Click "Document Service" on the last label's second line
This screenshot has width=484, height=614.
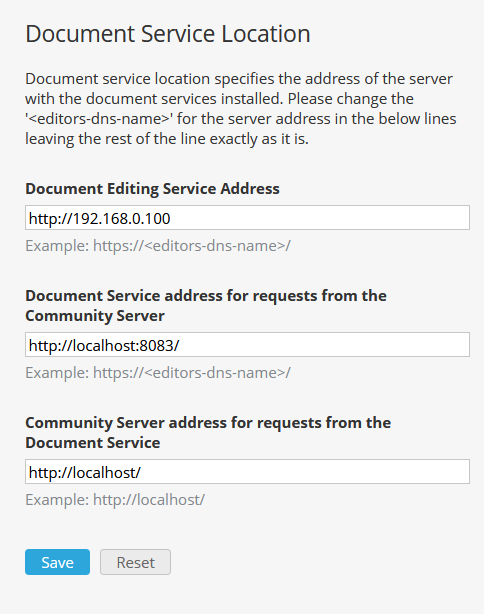pos(92,442)
